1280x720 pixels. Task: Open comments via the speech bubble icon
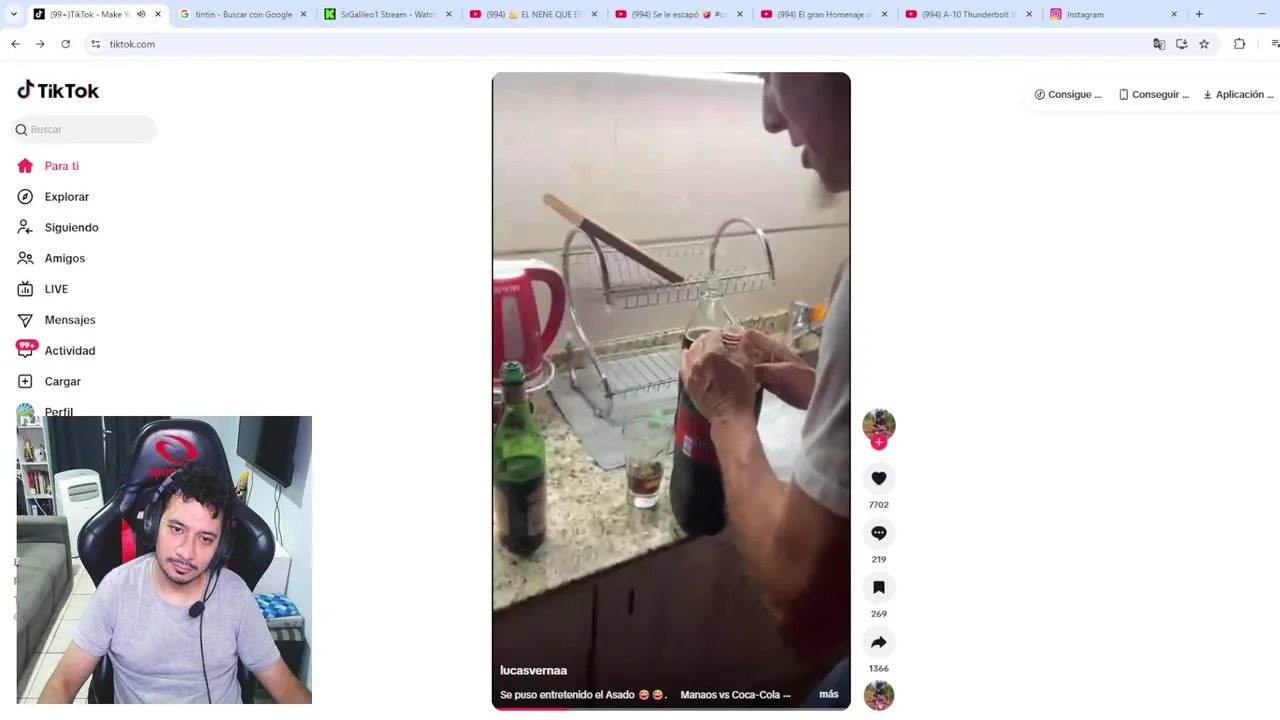879,533
